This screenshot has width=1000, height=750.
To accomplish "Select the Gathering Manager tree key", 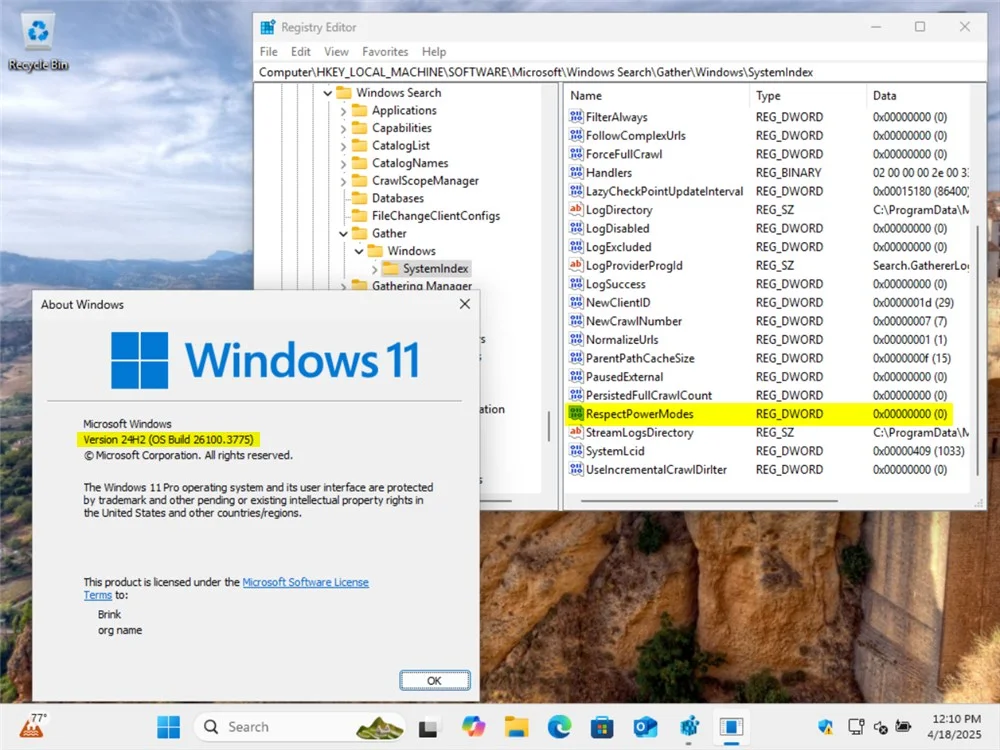I will [x=422, y=286].
